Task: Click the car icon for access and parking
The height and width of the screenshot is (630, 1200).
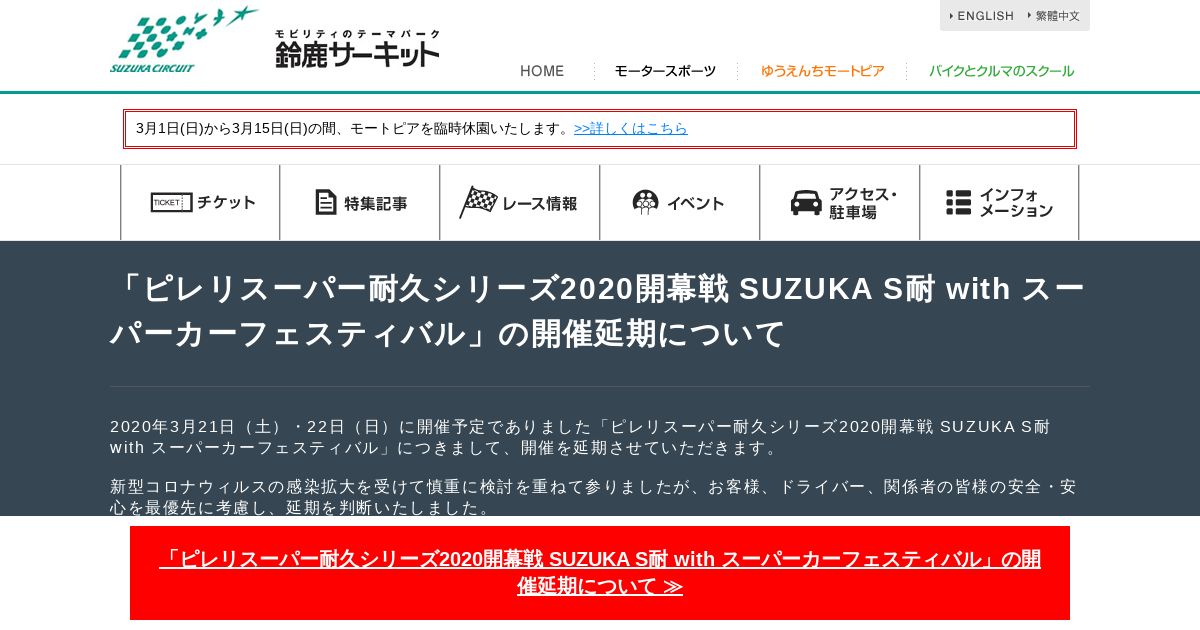Action: [806, 202]
